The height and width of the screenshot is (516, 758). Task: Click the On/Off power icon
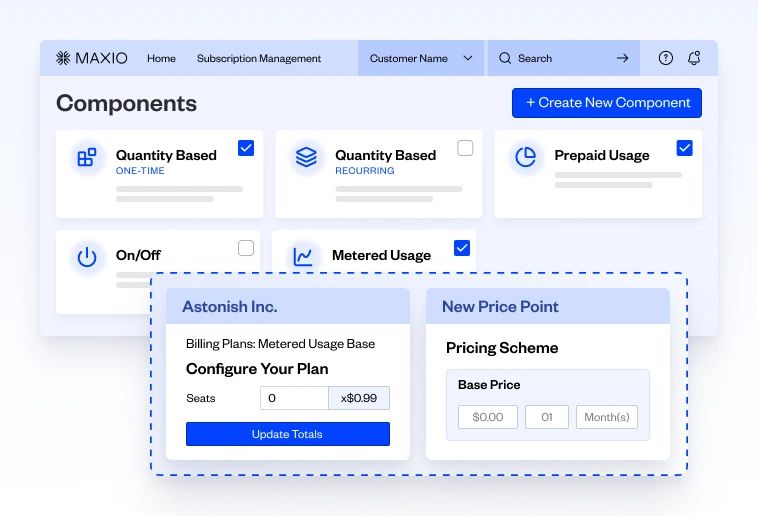tap(87, 258)
